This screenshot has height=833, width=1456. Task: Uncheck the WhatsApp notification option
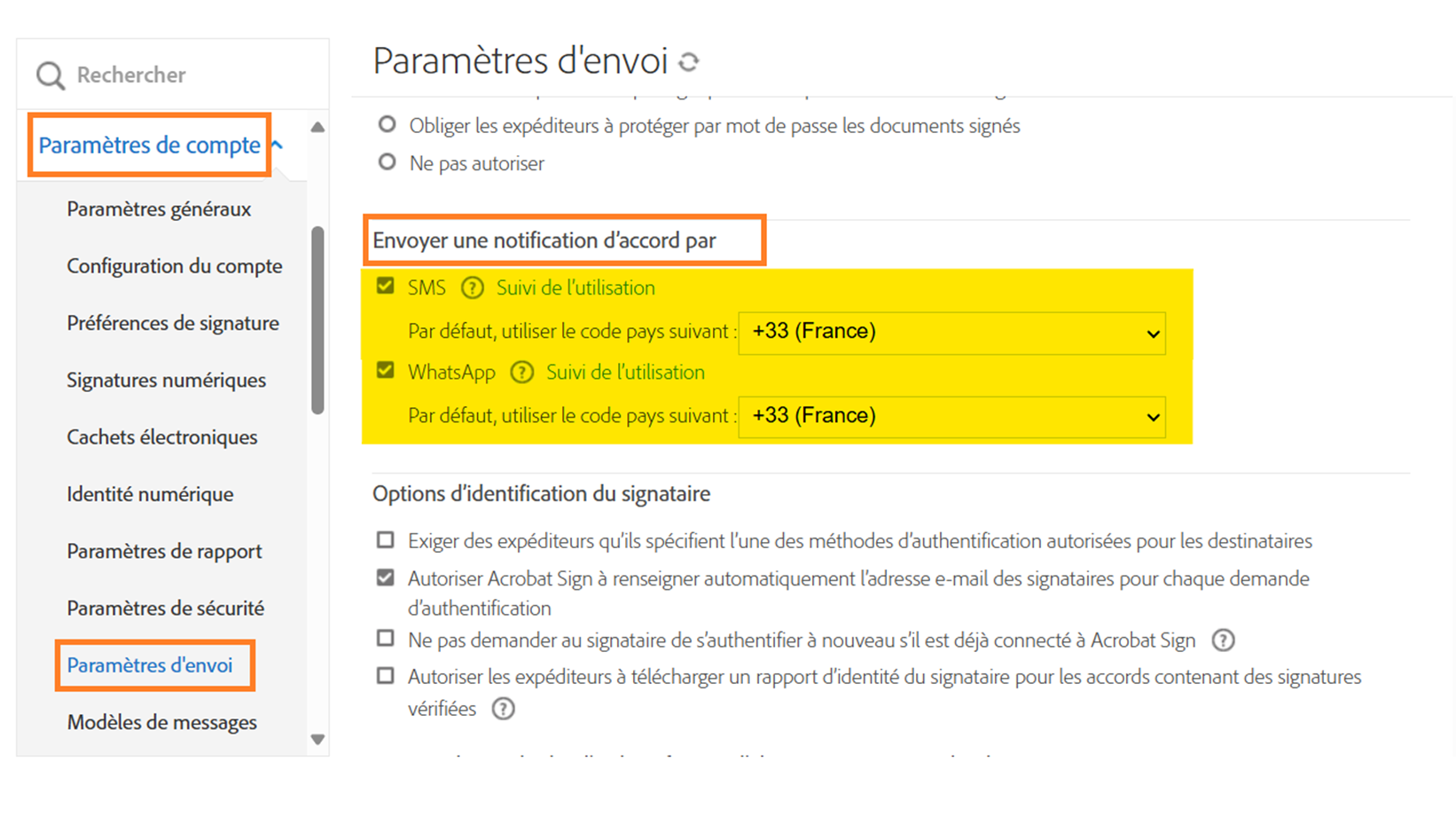[385, 370]
